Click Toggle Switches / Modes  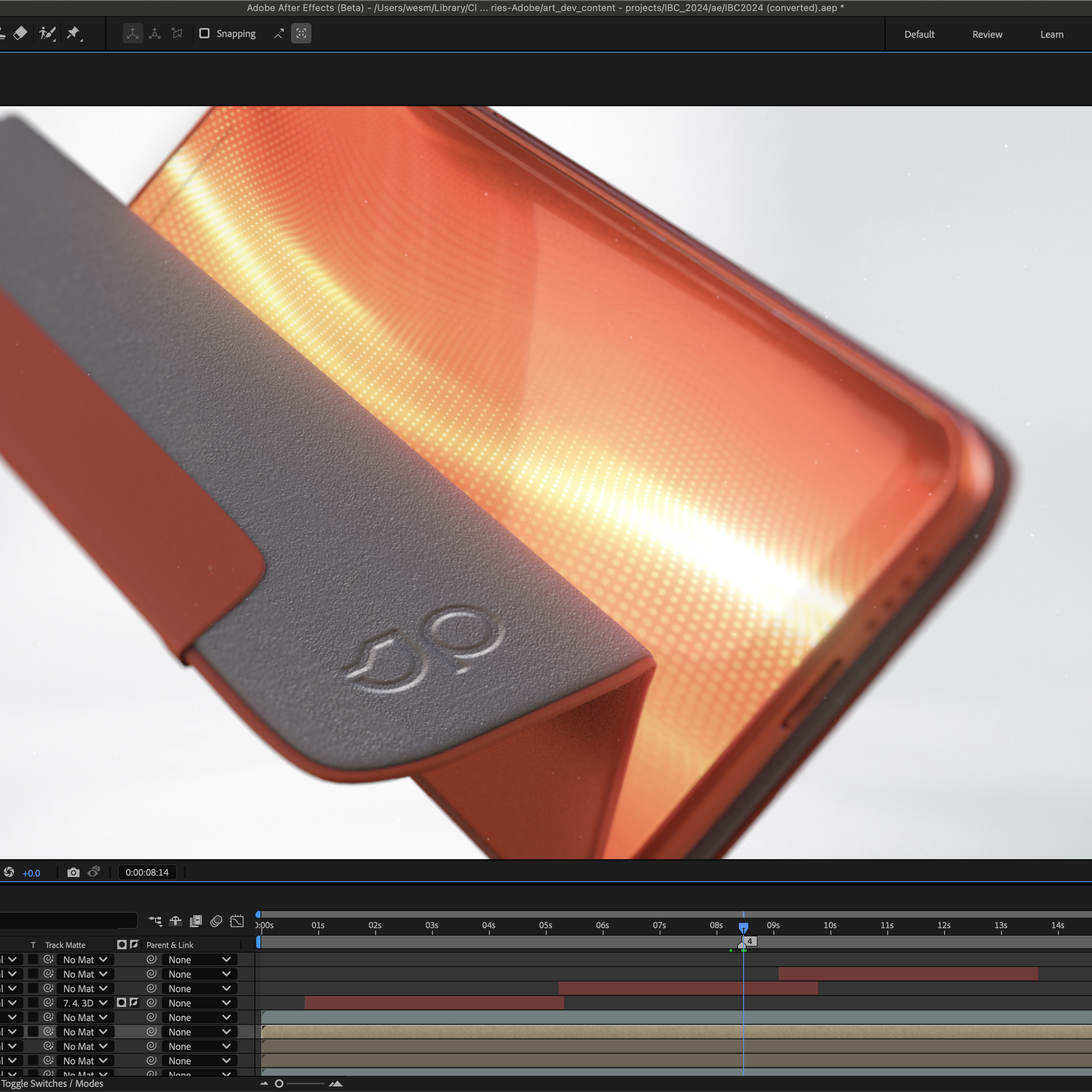(x=52, y=1083)
